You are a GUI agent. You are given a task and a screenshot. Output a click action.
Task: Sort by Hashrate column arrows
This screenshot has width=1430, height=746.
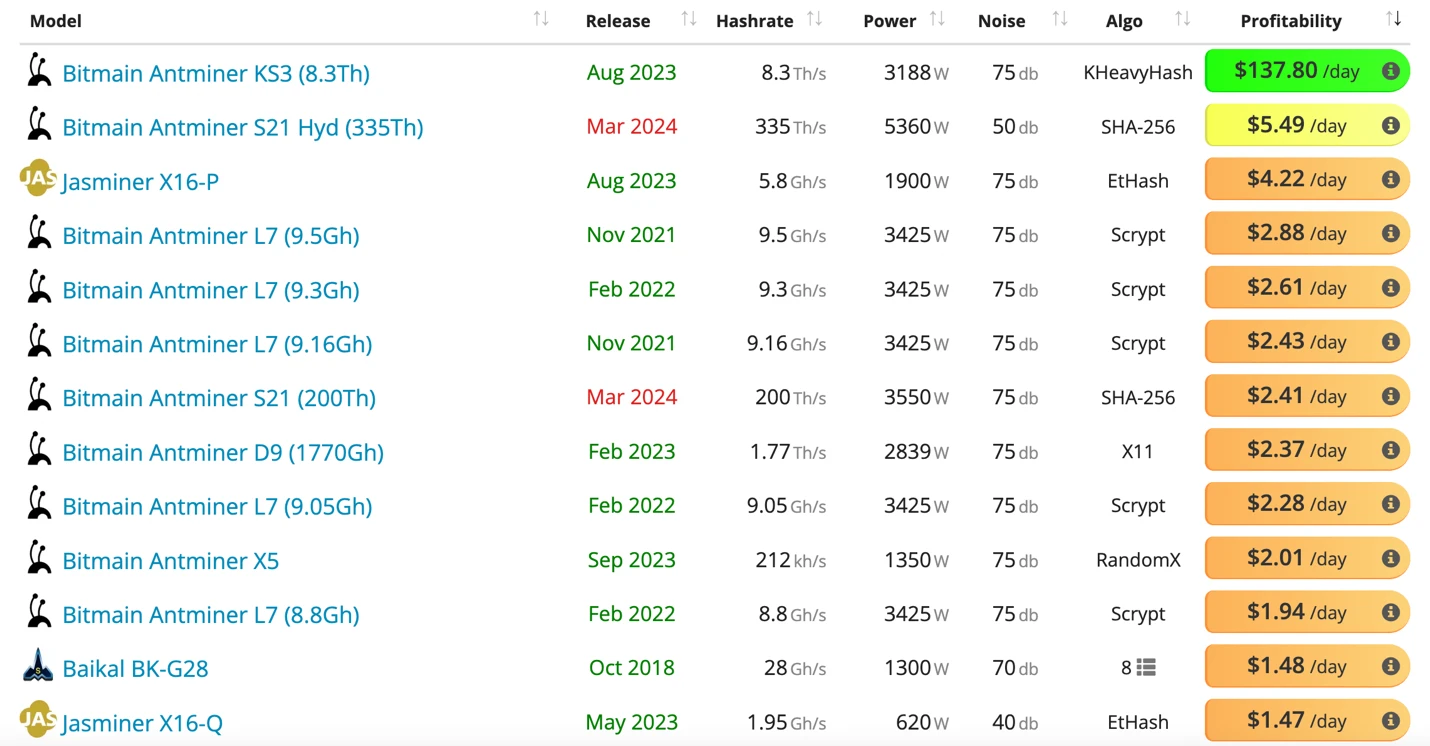[815, 19]
